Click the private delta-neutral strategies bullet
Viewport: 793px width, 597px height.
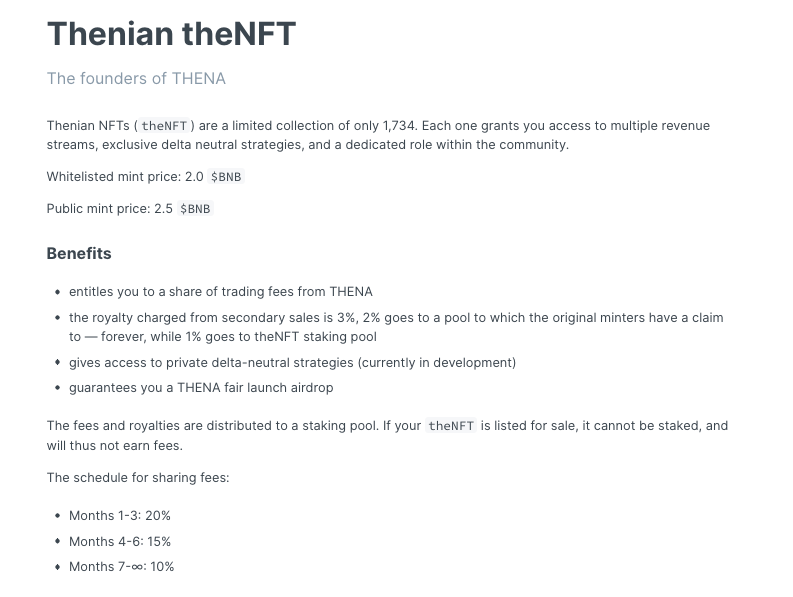point(292,362)
